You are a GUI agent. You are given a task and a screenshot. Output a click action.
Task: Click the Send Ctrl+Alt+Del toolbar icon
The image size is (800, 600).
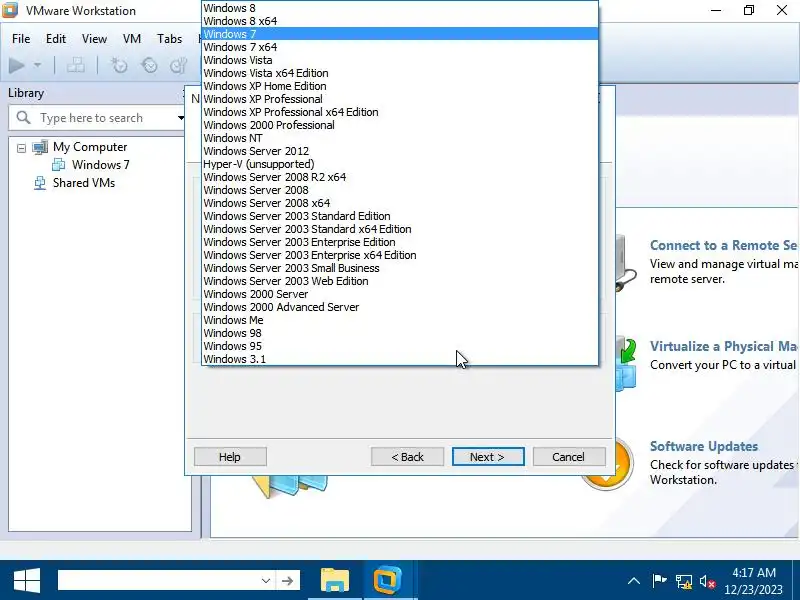pyautogui.click(x=76, y=65)
